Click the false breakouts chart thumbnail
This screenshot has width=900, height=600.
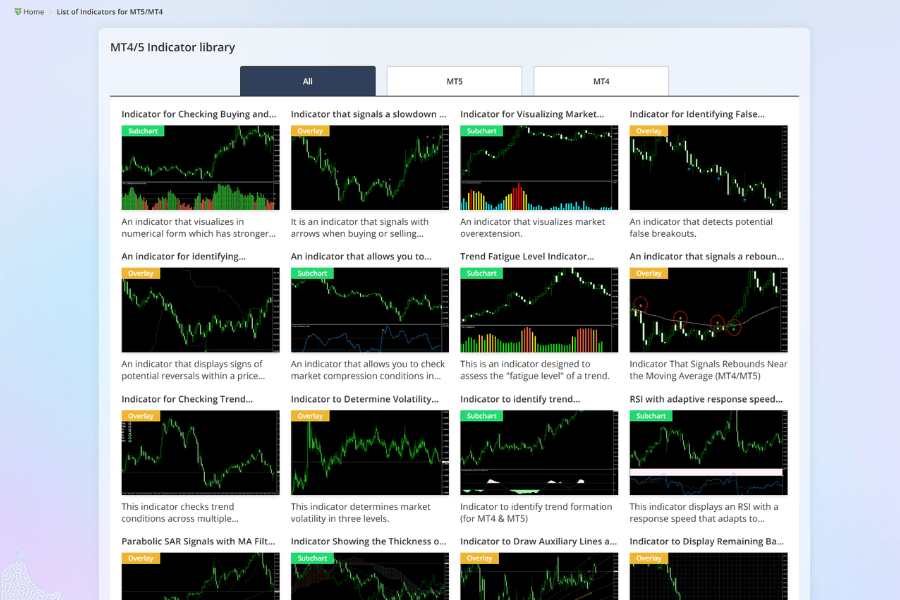click(708, 168)
